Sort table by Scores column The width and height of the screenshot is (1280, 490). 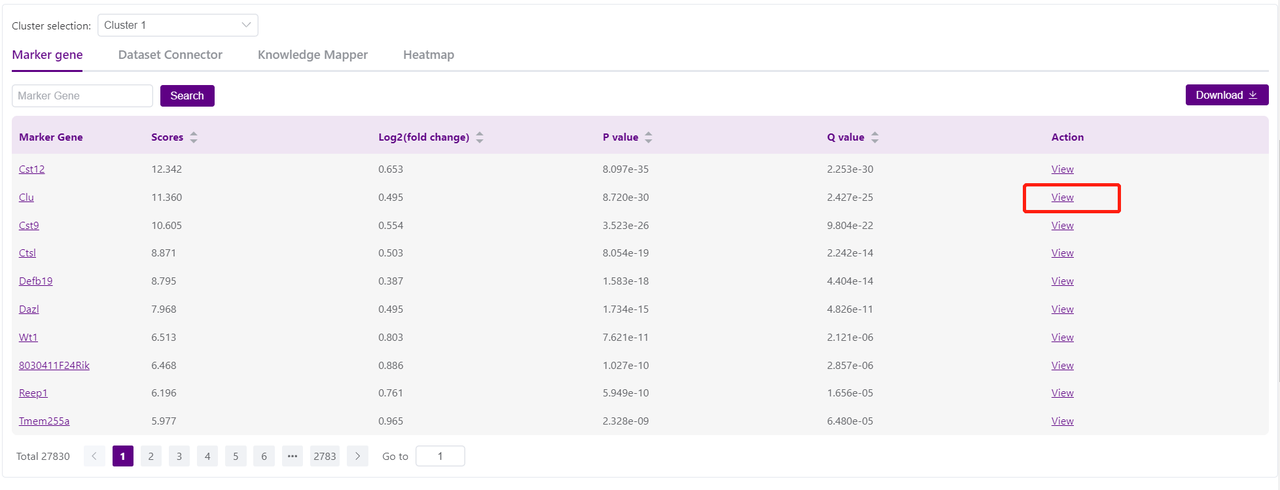pyautogui.click(x=193, y=138)
